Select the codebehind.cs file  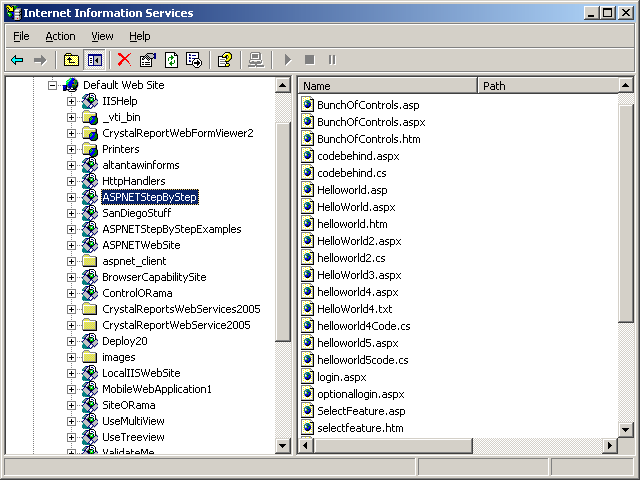tap(350, 173)
